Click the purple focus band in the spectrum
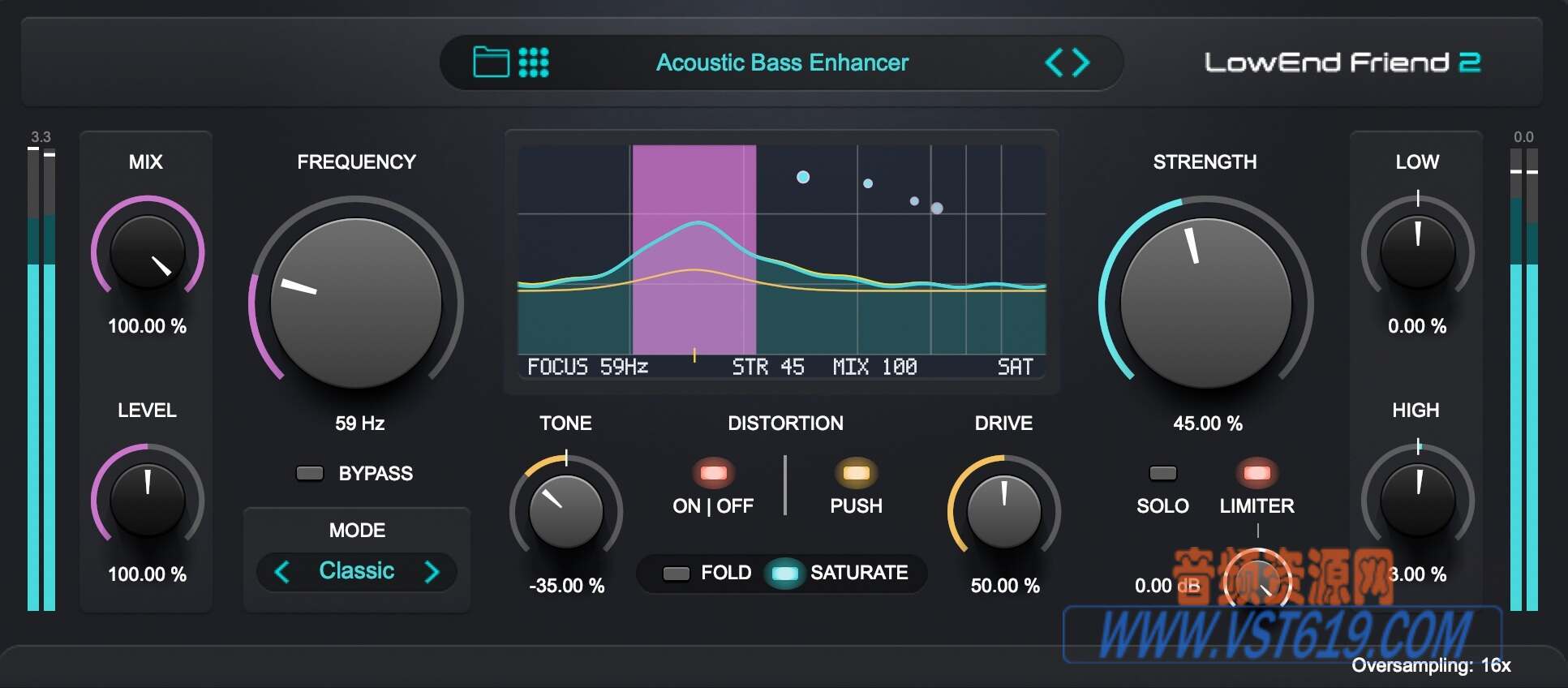Screen dimensions: 1568x688 pyautogui.click(x=694, y=250)
